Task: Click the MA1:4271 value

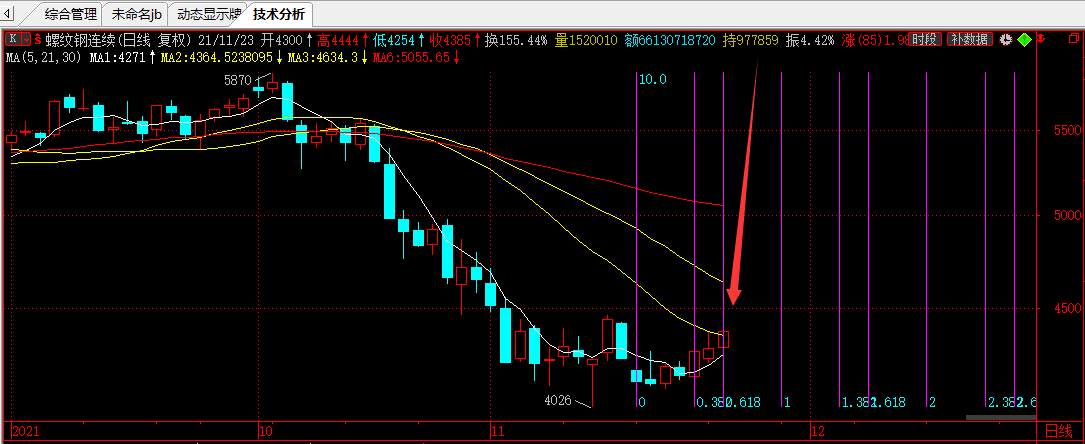Action: [x=117, y=57]
